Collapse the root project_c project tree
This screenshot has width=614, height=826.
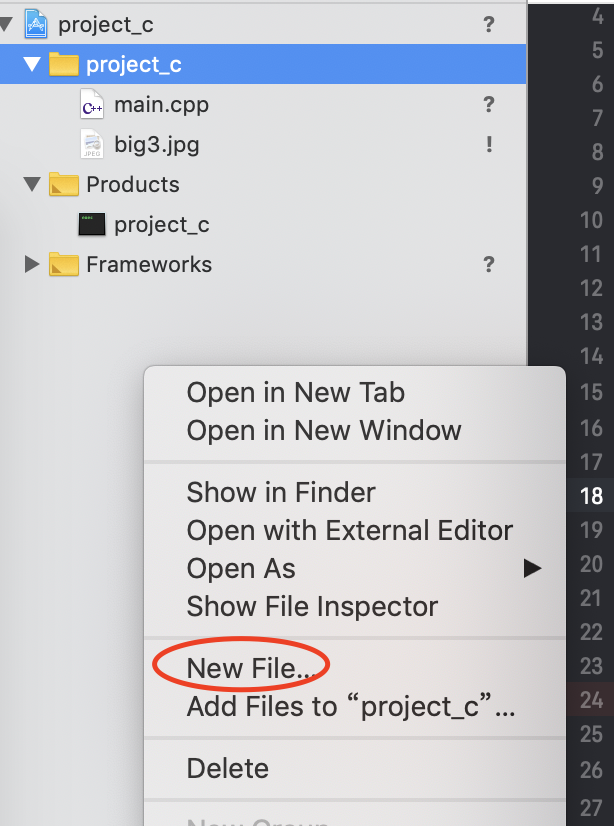(x=8, y=24)
